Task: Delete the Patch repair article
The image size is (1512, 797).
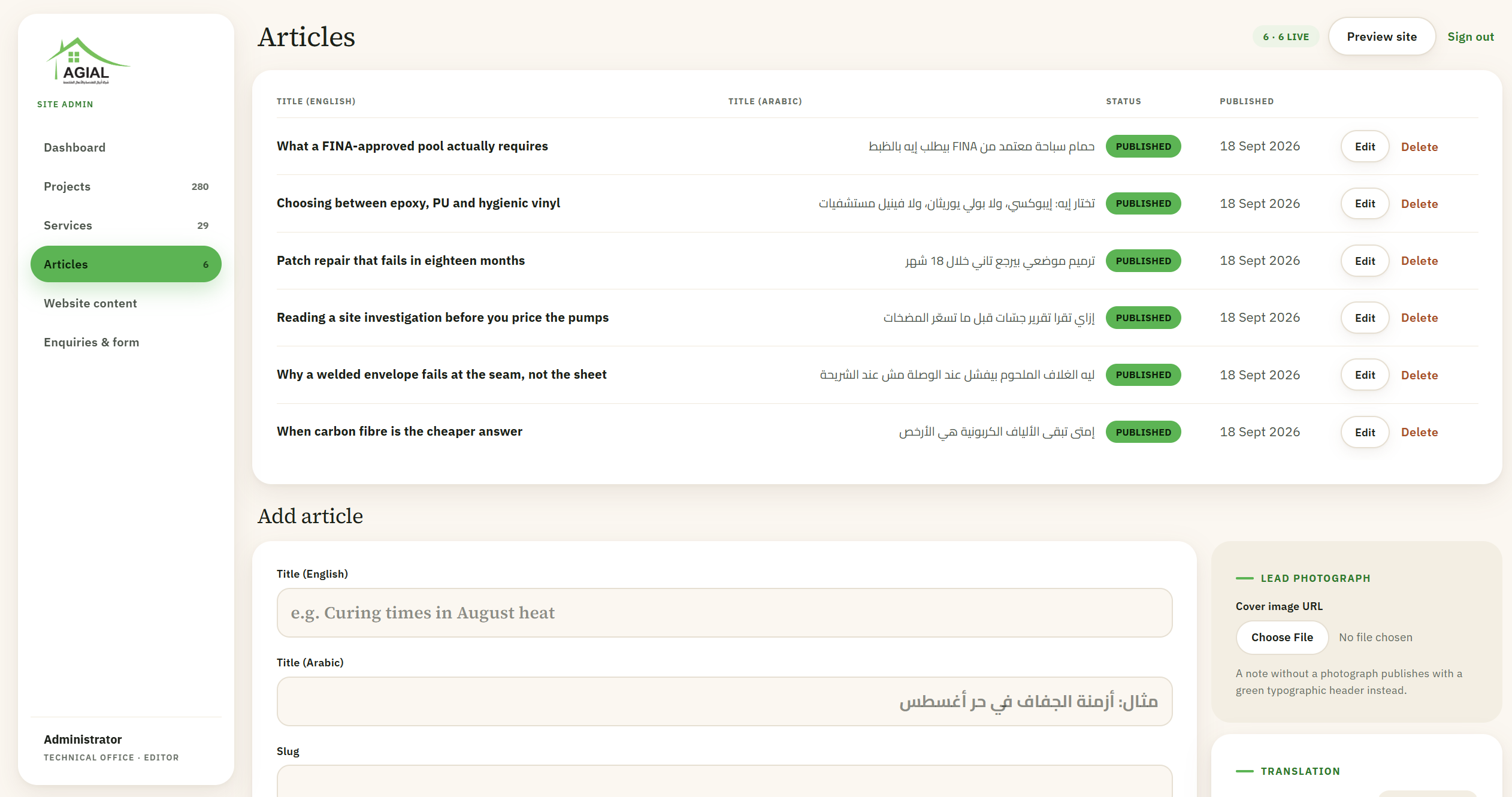Action: click(1419, 261)
